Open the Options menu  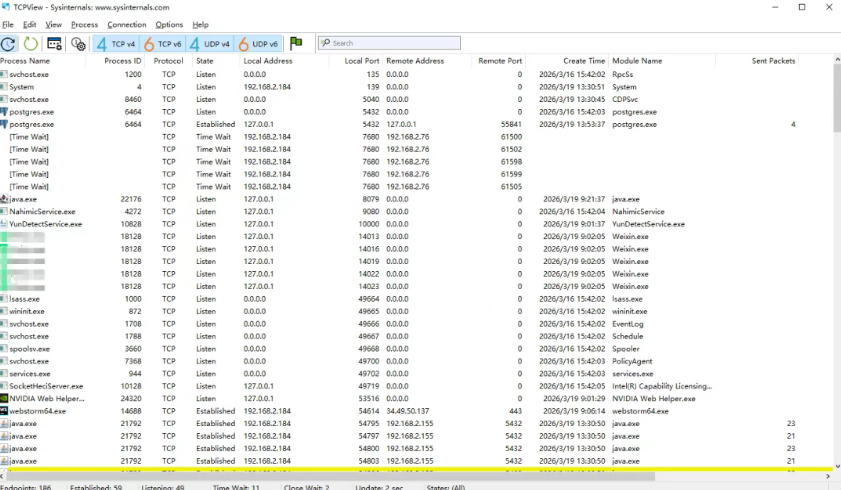pyautogui.click(x=169, y=24)
